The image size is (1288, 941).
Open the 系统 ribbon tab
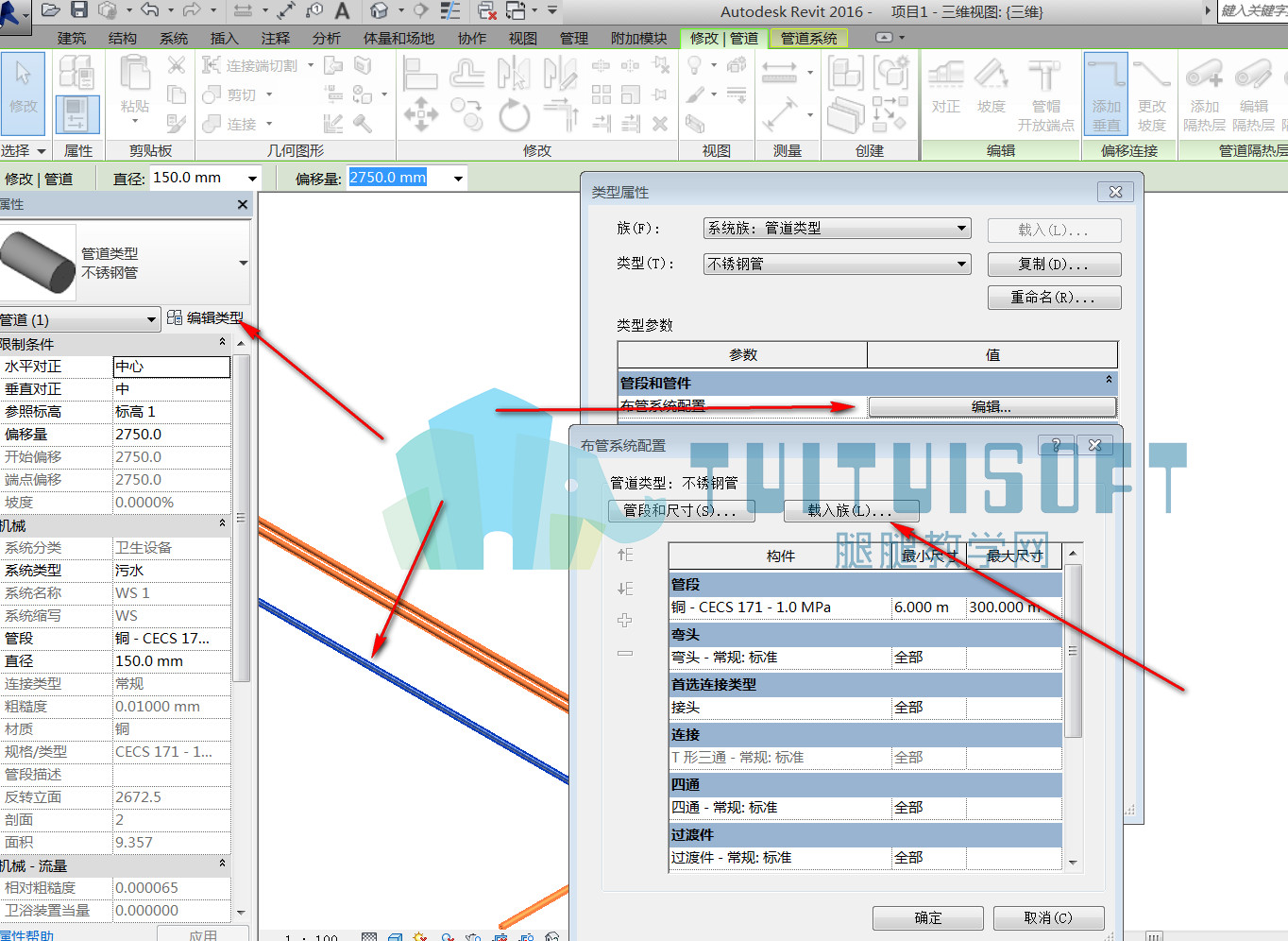pyautogui.click(x=174, y=38)
